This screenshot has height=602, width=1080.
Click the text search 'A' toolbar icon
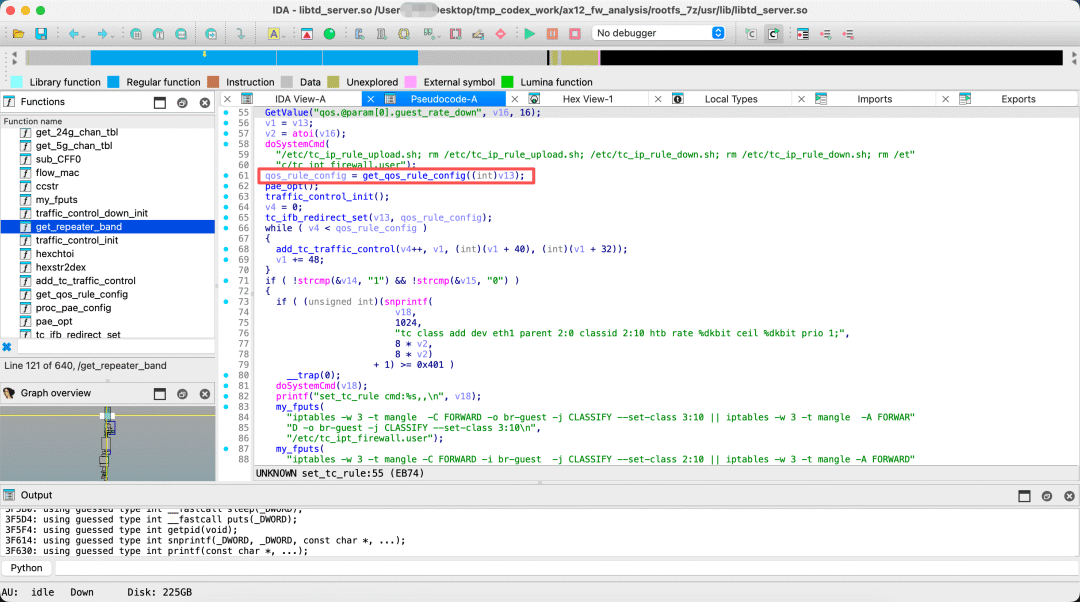[x=274, y=33]
